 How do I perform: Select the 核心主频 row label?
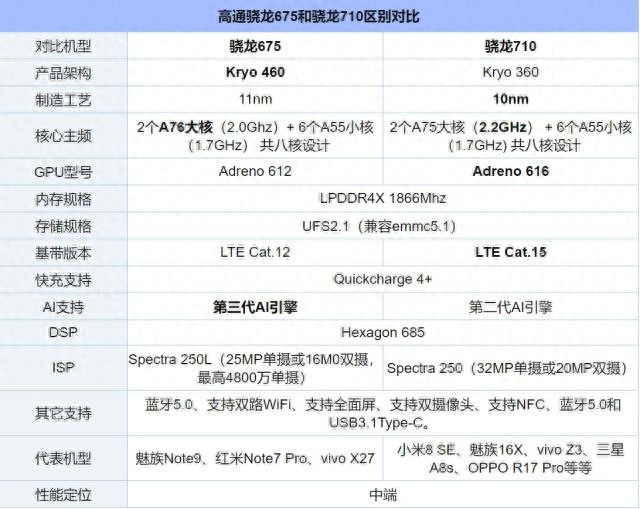pyautogui.click(x=63, y=136)
